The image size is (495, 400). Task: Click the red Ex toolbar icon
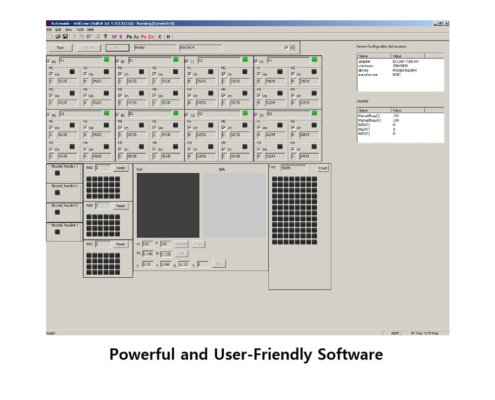[x=151, y=37]
